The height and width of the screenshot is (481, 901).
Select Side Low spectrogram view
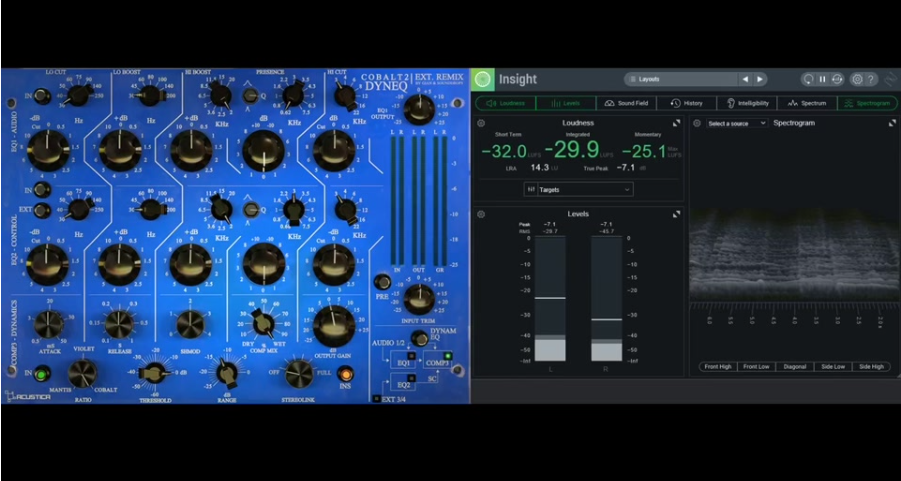[x=833, y=367]
